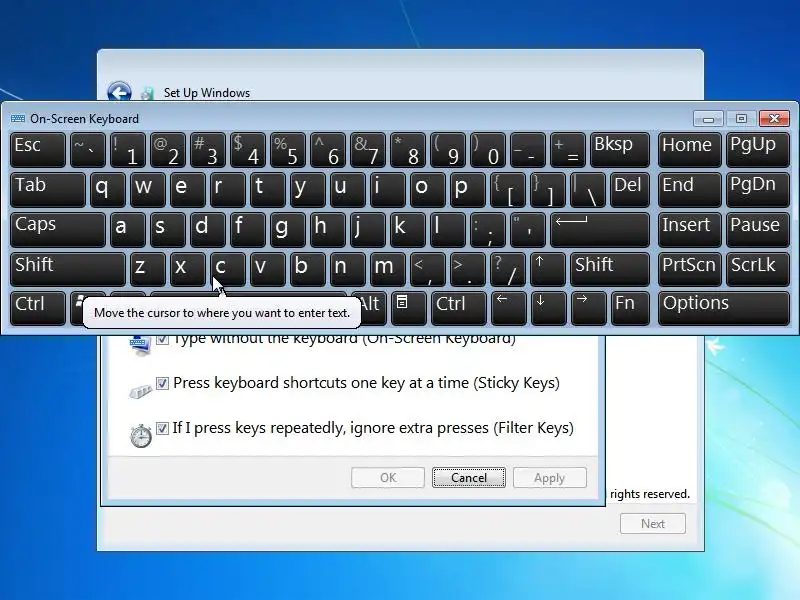The width and height of the screenshot is (800, 600).
Task: Click the plus equals key
Action: (568, 149)
